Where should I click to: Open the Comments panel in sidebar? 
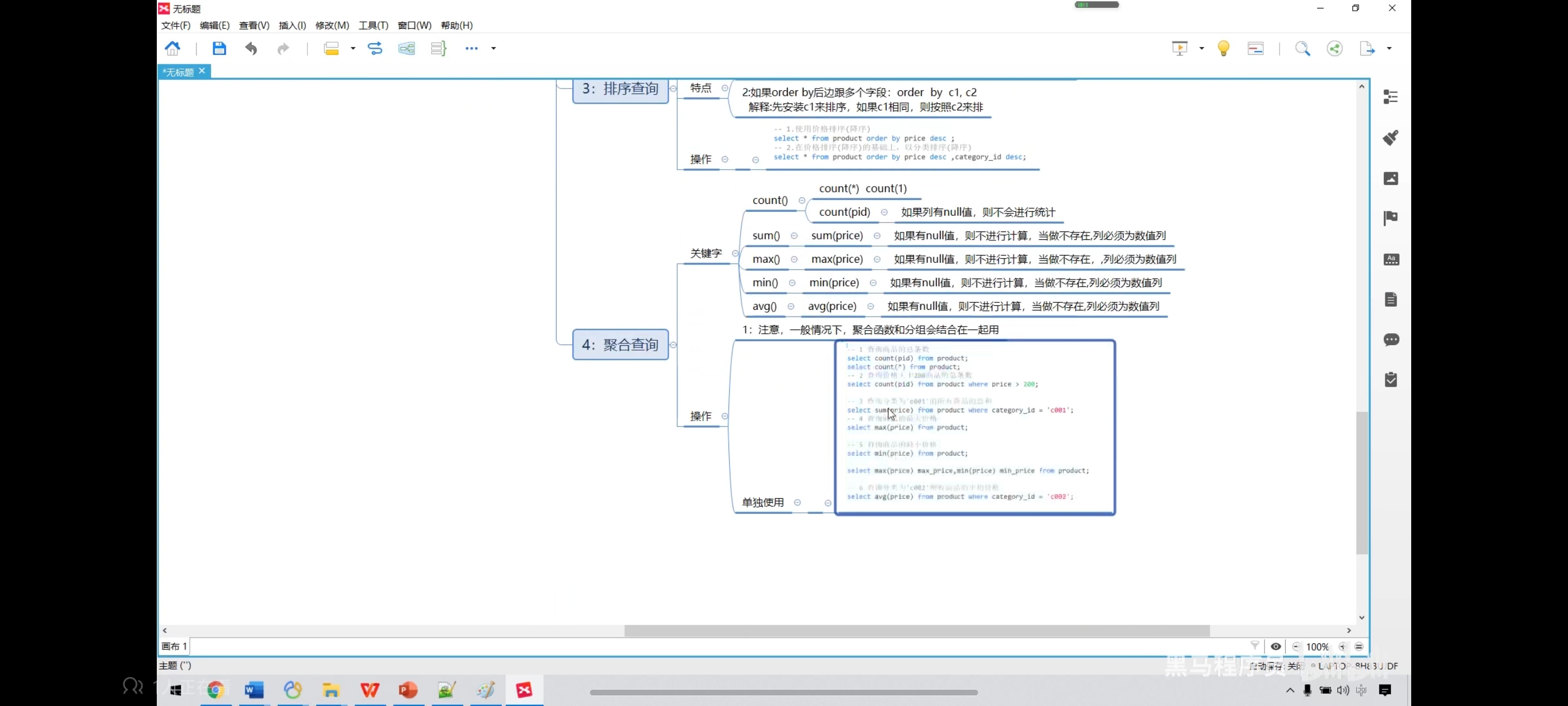tap(1390, 340)
